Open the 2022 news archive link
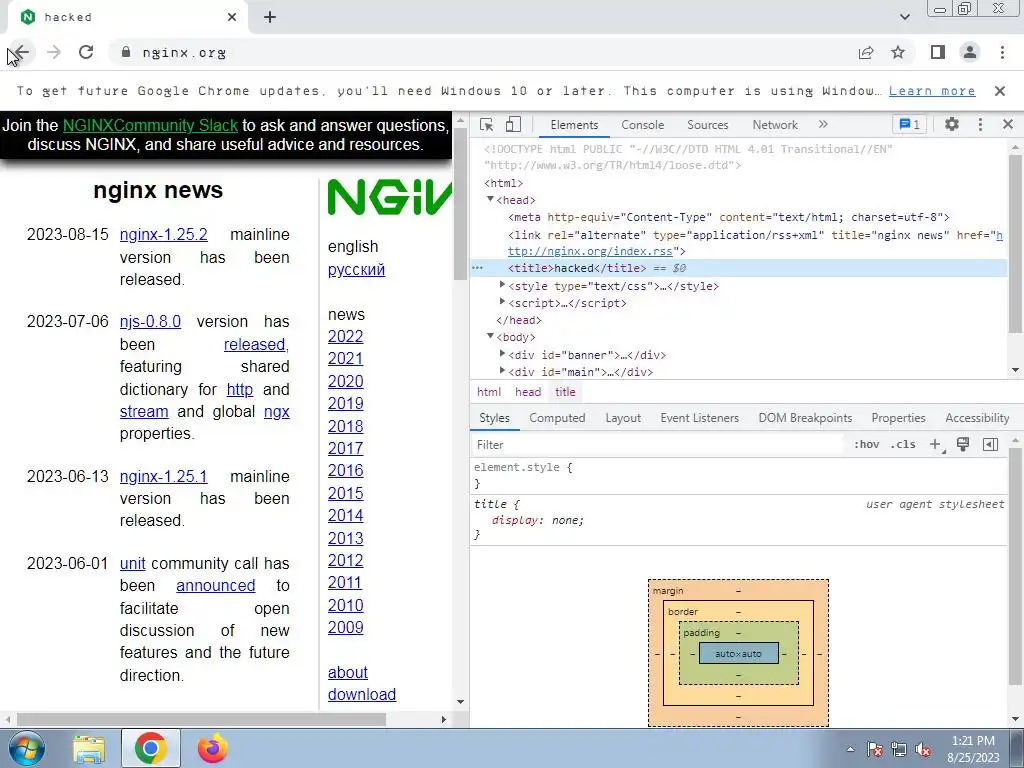This screenshot has height=768, width=1024. coord(345,336)
